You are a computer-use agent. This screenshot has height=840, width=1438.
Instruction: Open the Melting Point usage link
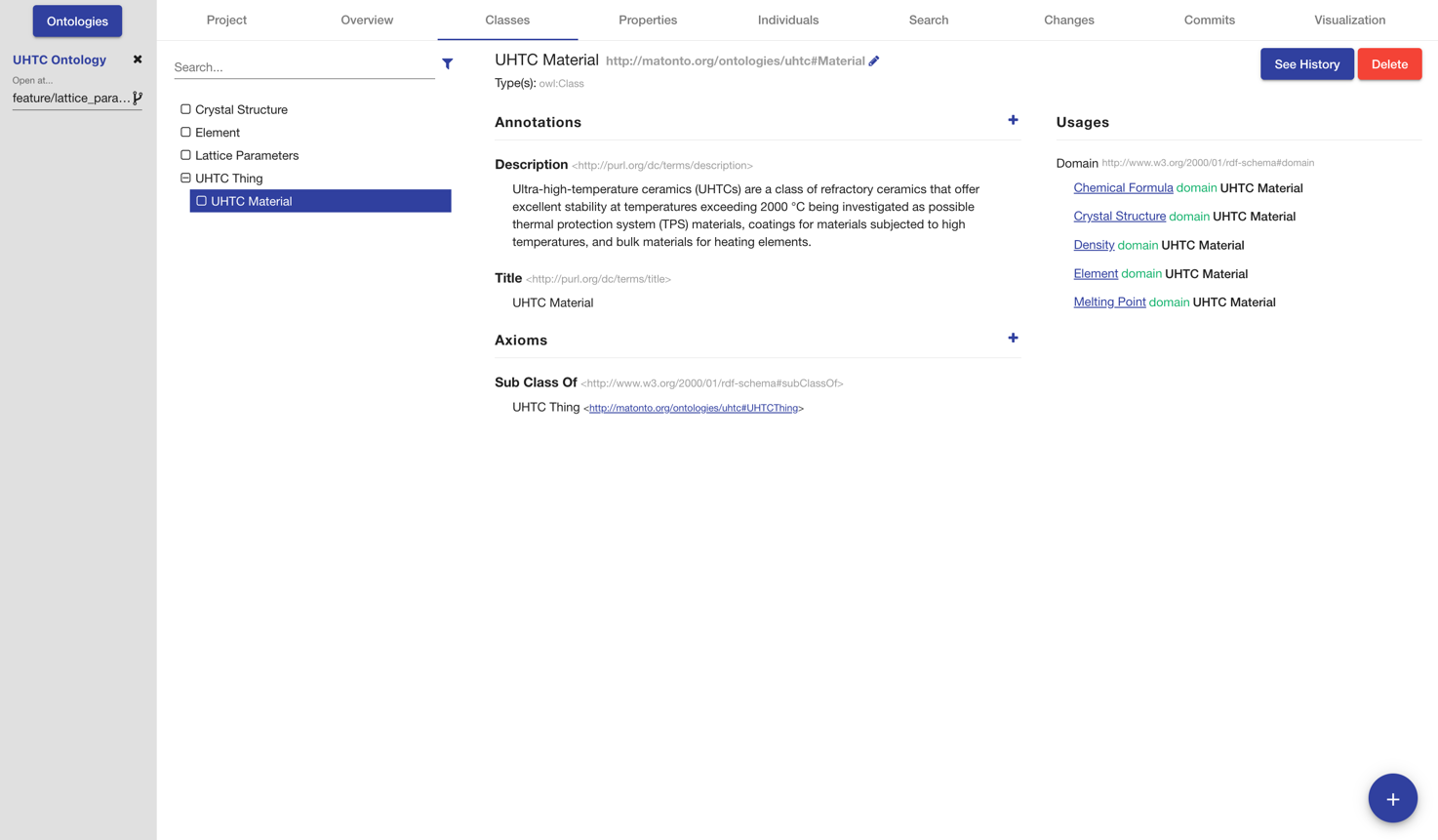[x=1109, y=302]
